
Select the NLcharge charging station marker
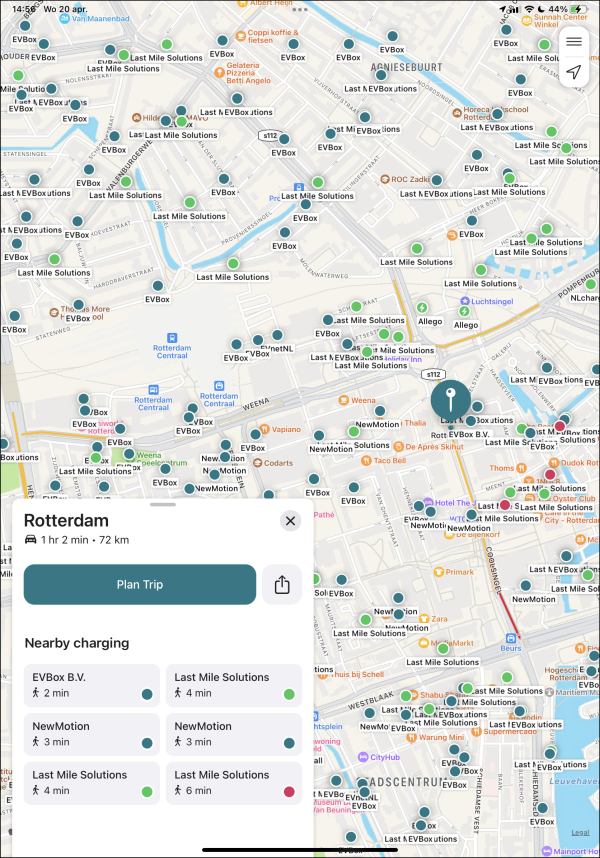point(591,285)
